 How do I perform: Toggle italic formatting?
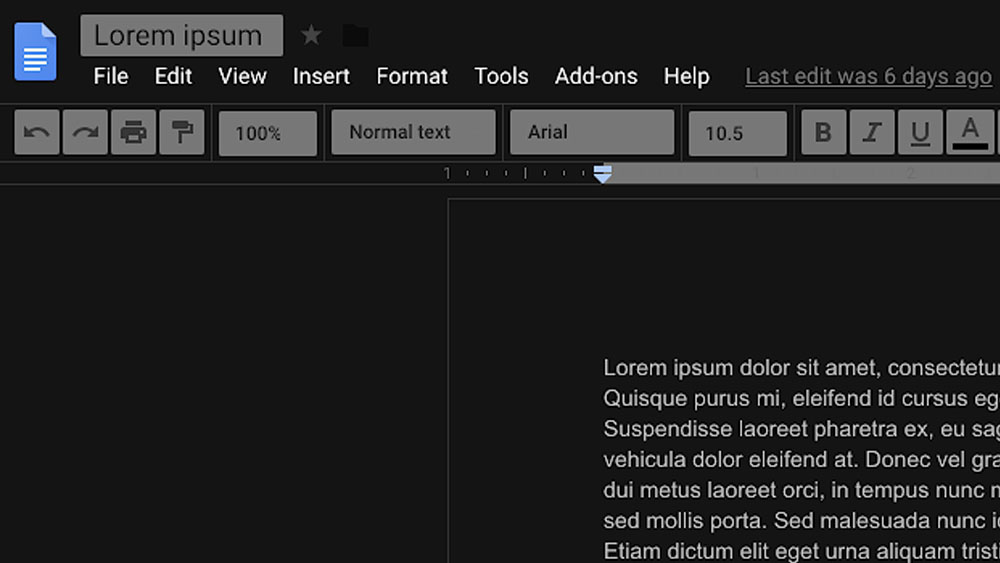pos(872,133)
